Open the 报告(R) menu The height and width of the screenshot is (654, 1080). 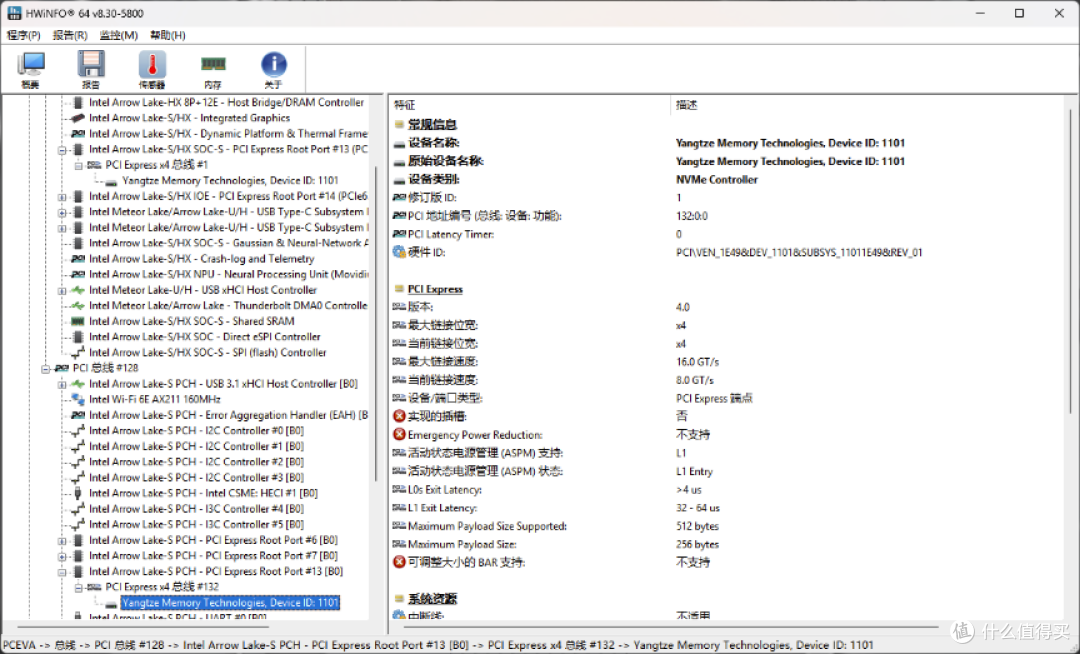pos(70,35)
